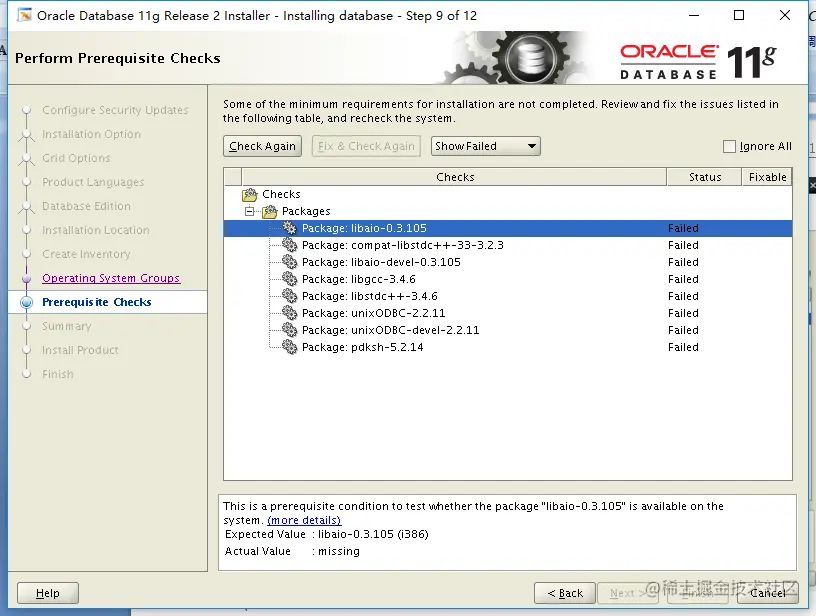The width and height of the screenshot is (816, 616).
Task: Select the Prerequisite Checks step in sidebar
Action: pyautogui.click(x=97, y=302)
